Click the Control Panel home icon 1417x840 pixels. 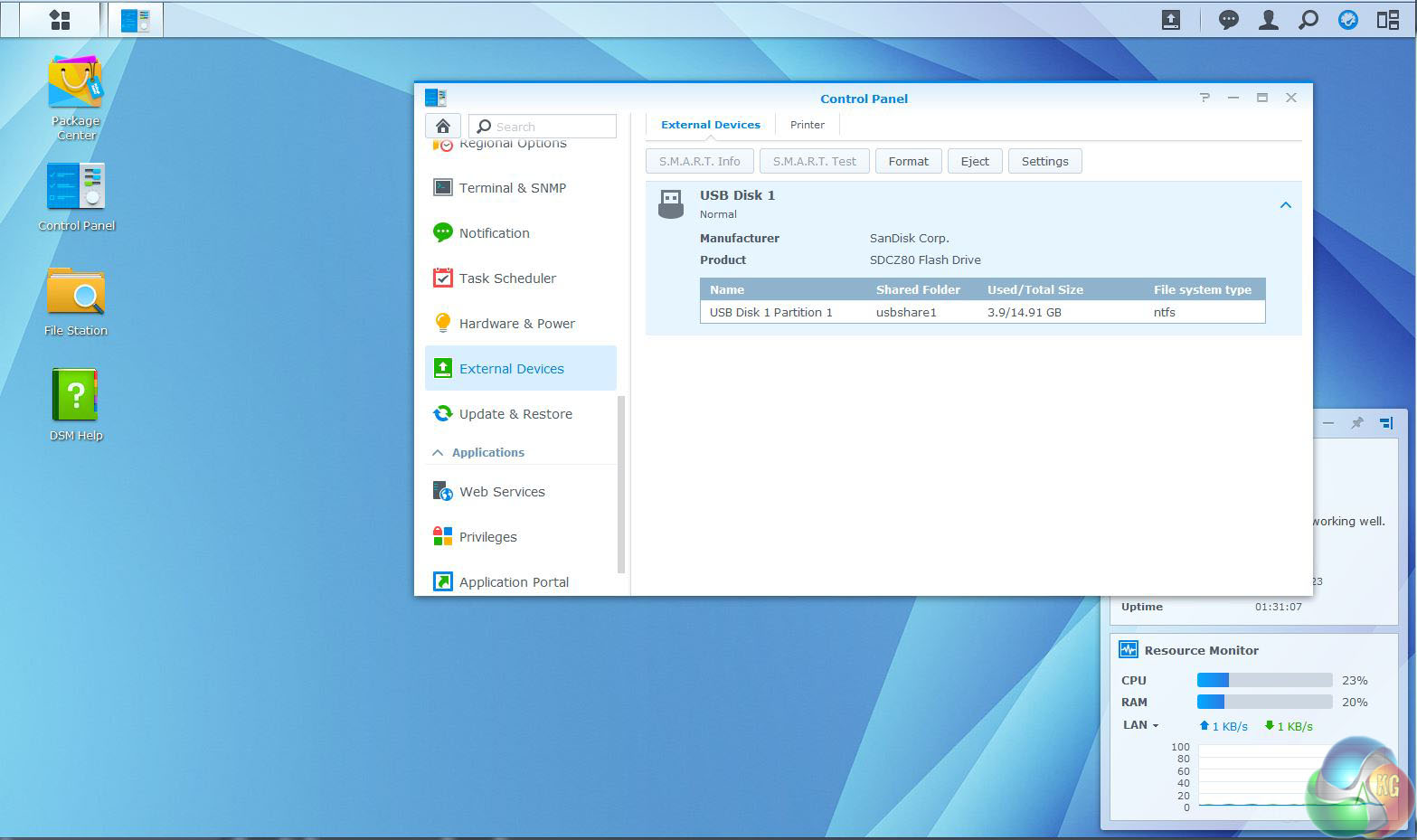443,126
